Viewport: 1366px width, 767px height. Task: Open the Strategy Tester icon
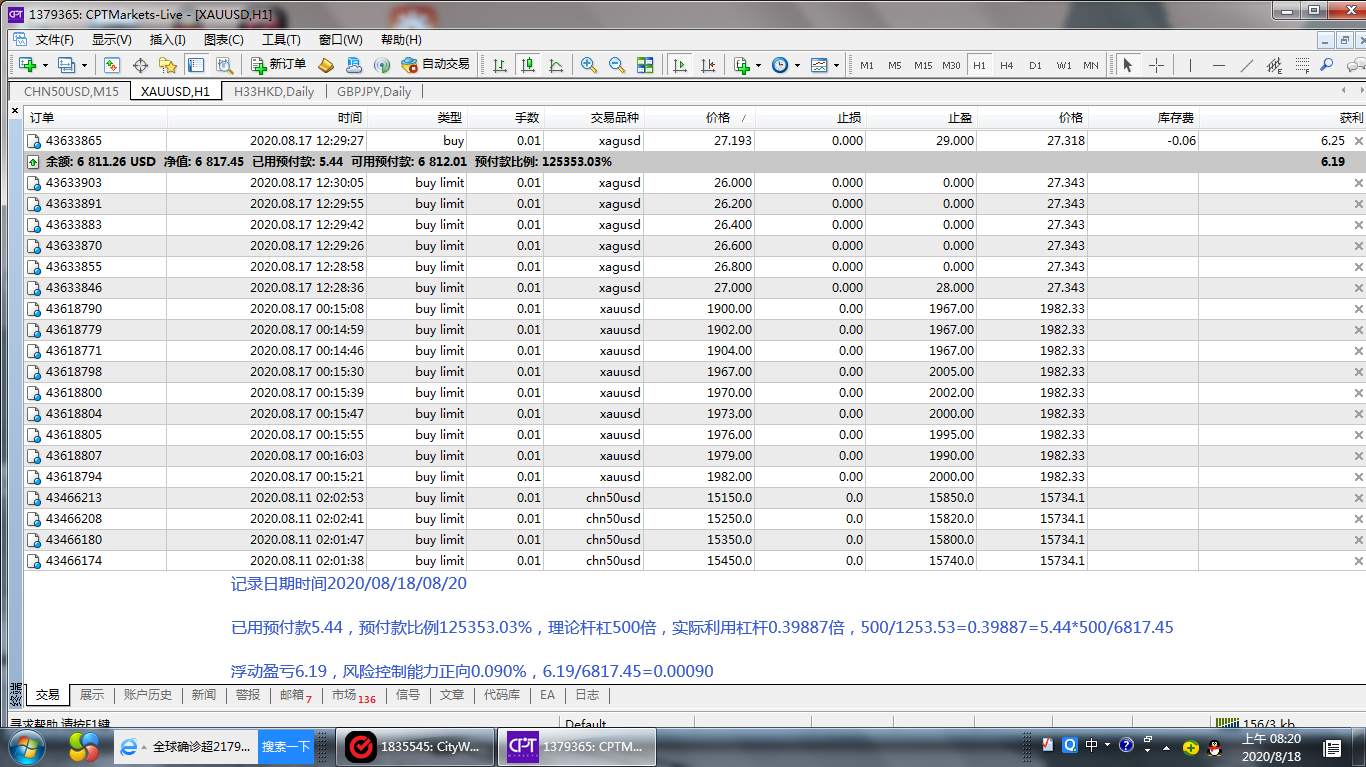click(x=224, y=65)
